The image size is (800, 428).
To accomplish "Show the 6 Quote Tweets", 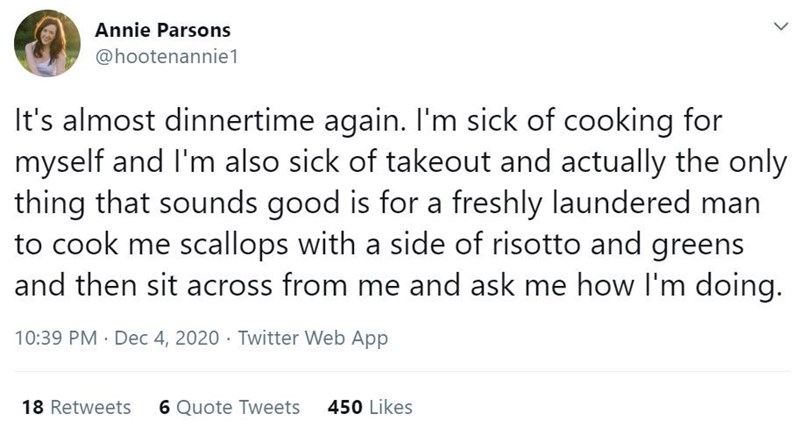I will pyautogui.click(x=229, y=407).
